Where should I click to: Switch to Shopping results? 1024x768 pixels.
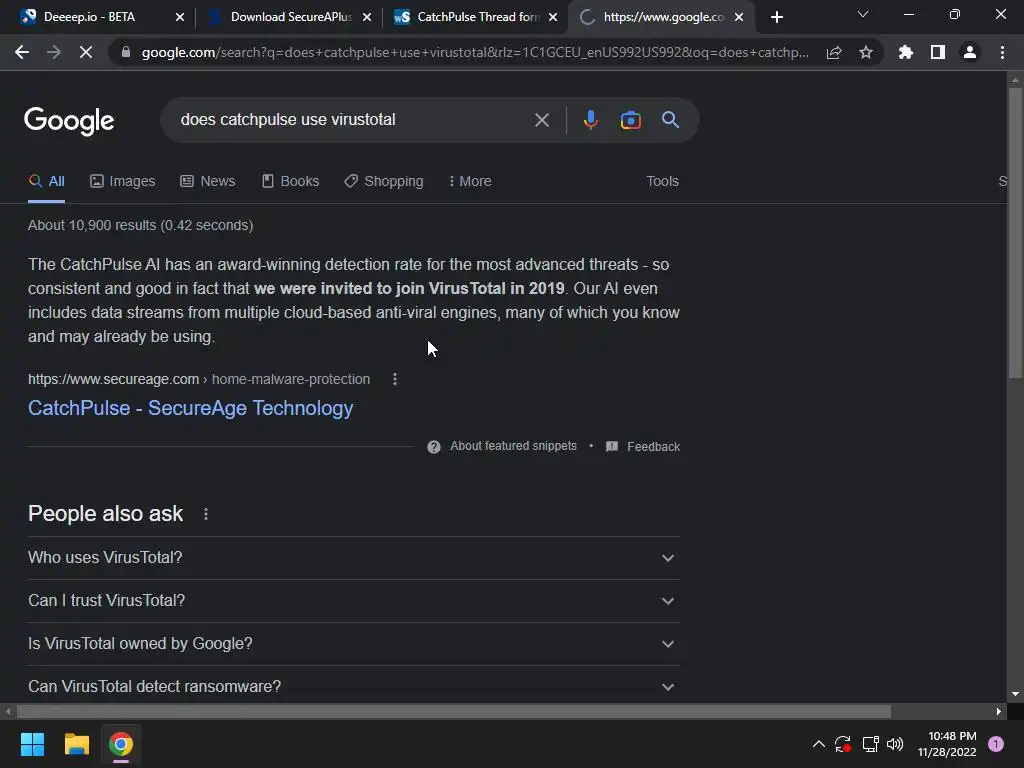(x=384, y=182)
